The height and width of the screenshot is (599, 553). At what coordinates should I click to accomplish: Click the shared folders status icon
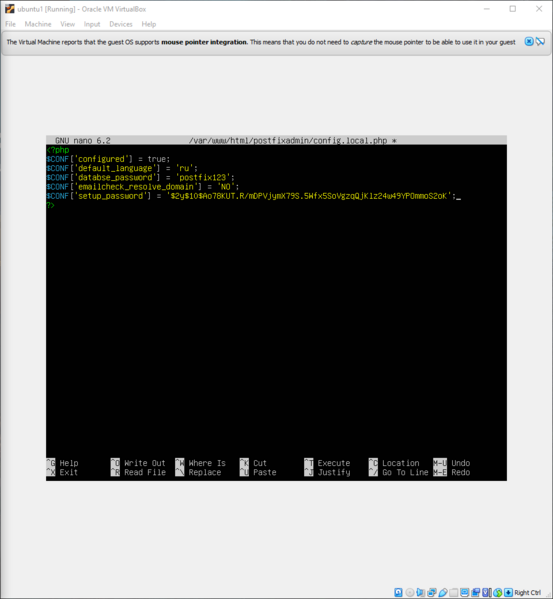(x=453, y=593)
